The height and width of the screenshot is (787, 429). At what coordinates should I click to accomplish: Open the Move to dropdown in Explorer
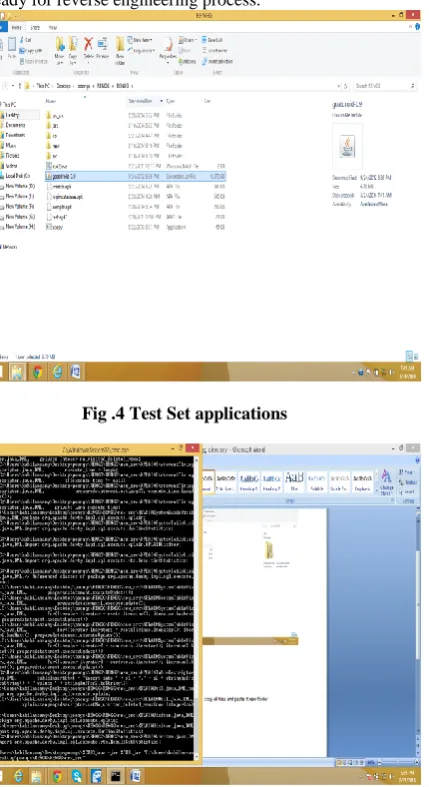pos(60,51)
